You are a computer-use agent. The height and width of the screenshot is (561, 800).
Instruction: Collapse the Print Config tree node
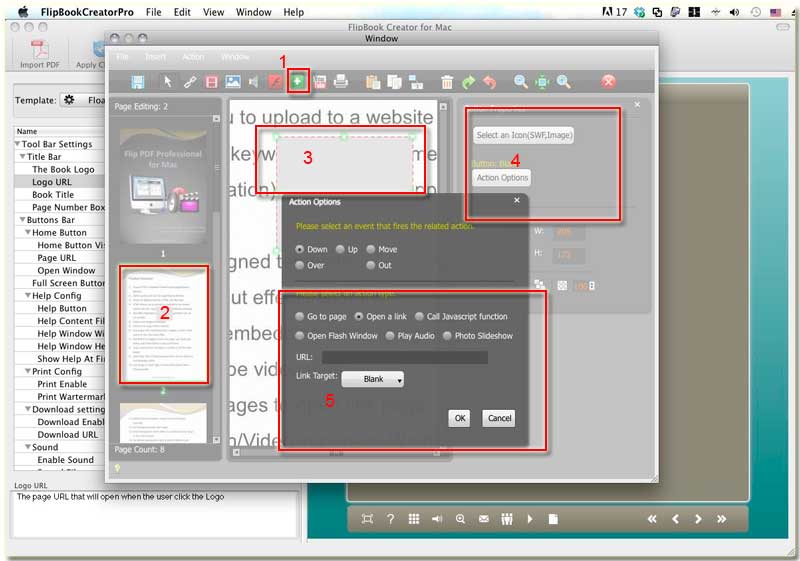28,371
